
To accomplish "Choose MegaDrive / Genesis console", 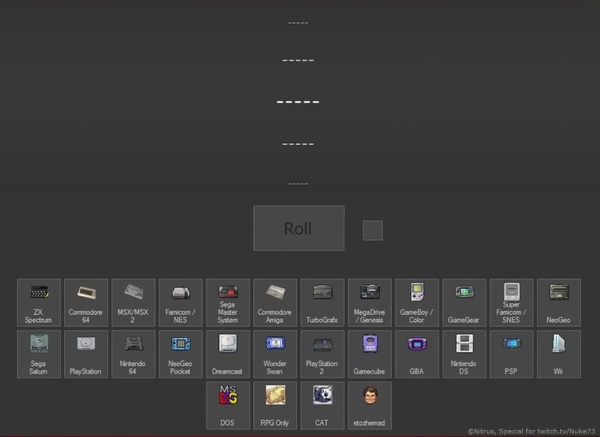I will tap(369, 303).
